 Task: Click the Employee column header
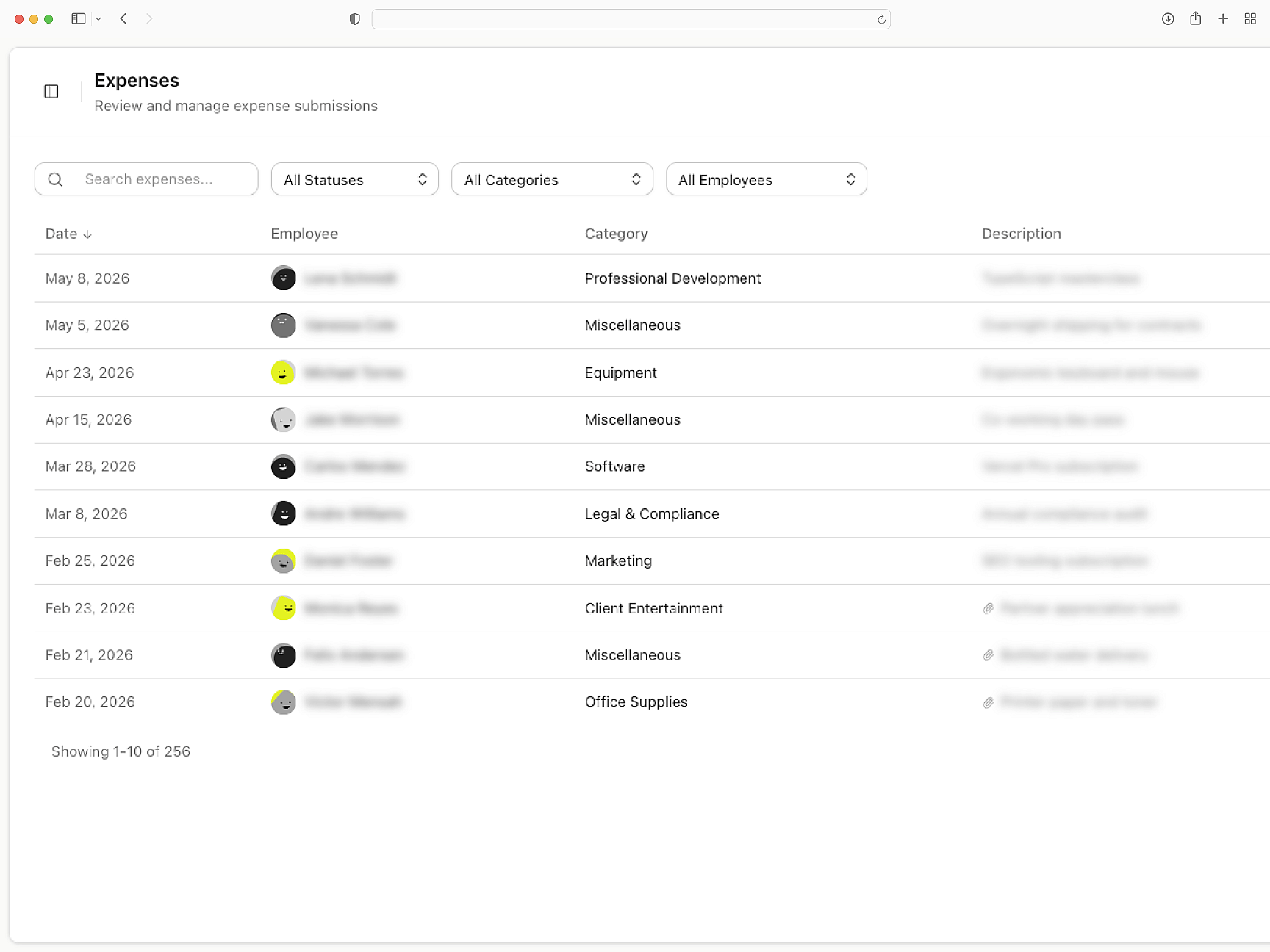tap(304, 234)
